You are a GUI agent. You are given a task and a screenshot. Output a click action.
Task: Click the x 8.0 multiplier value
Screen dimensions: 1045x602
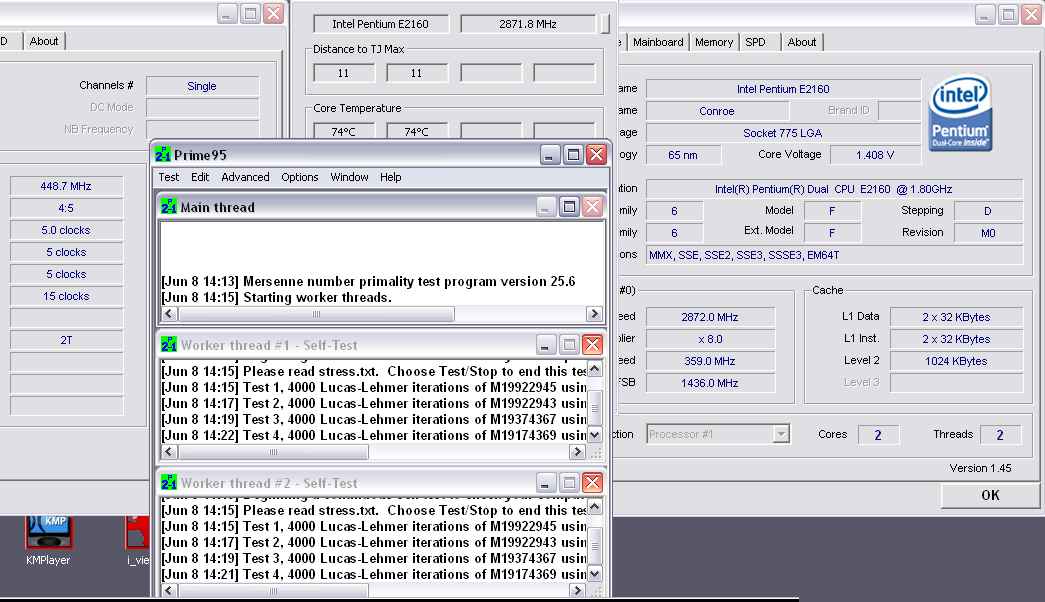pyautogui.click(x=710, y=339)
